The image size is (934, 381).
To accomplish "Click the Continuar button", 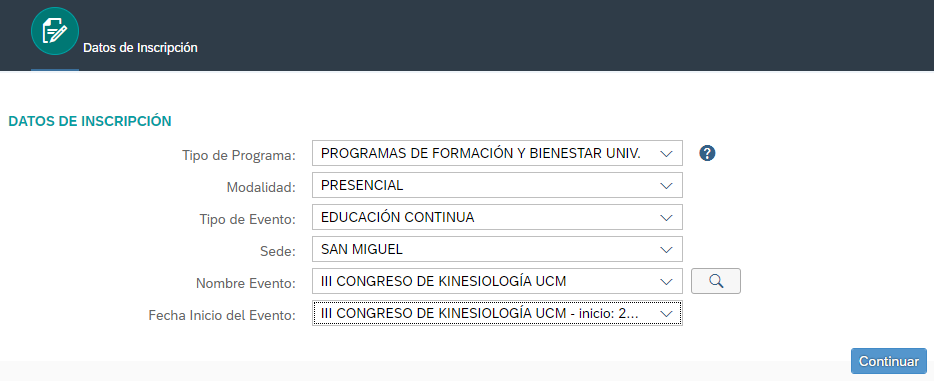I will click(x=889, y=361).
